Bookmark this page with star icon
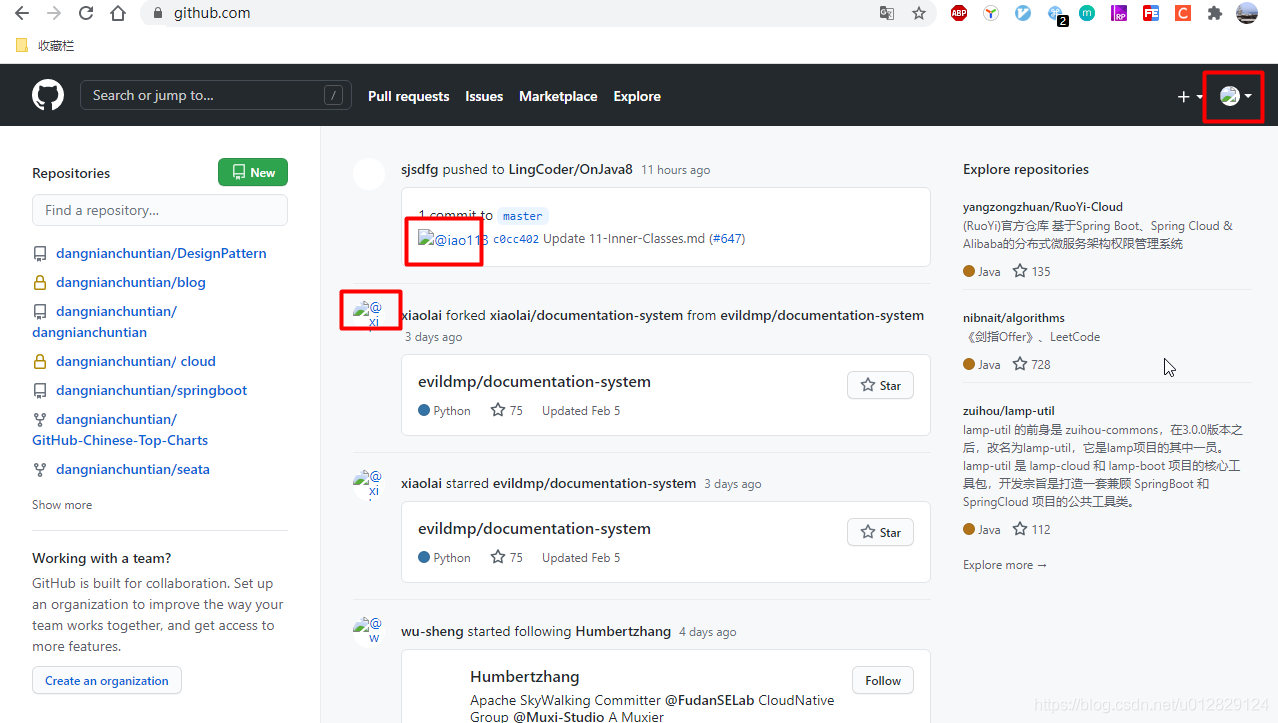 pyautogui.click(x=918, y=13)
